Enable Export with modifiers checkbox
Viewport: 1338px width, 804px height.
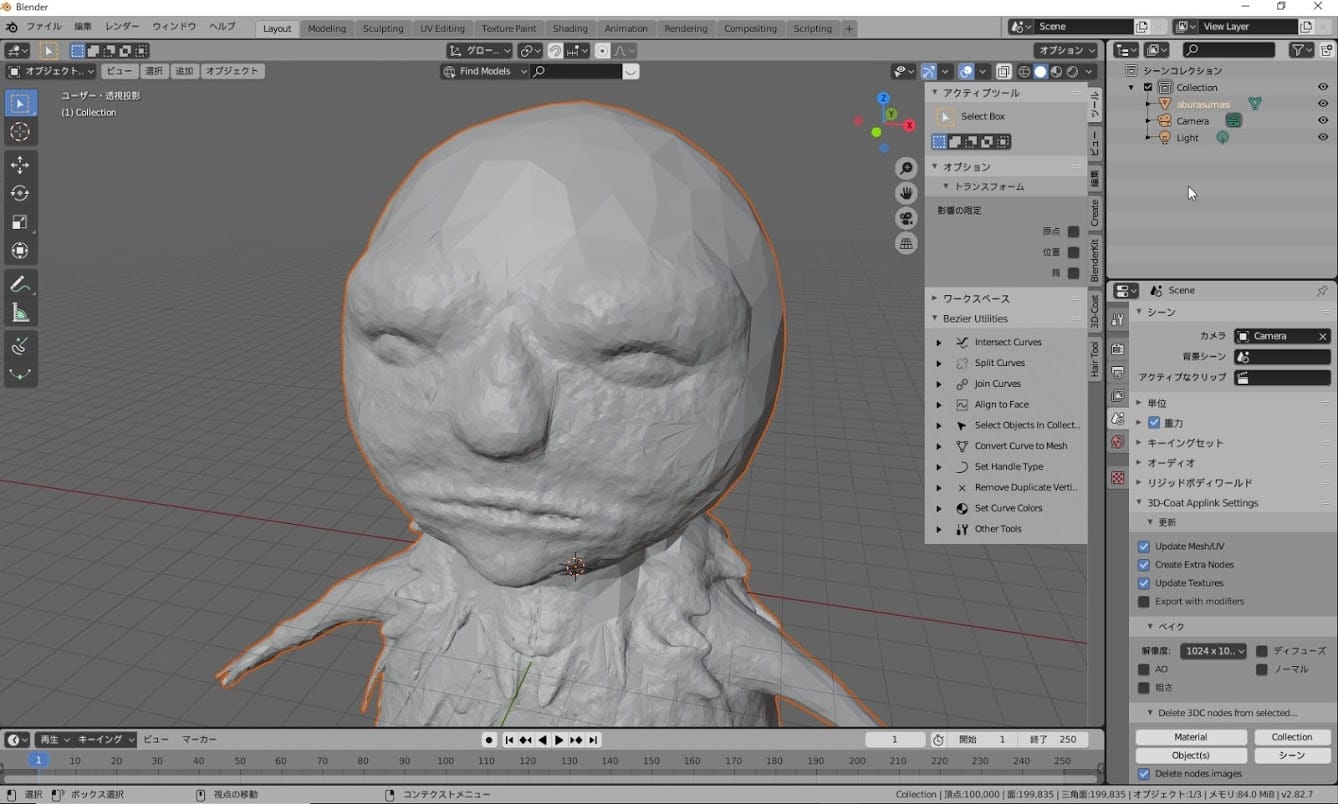coord(1144,601)
